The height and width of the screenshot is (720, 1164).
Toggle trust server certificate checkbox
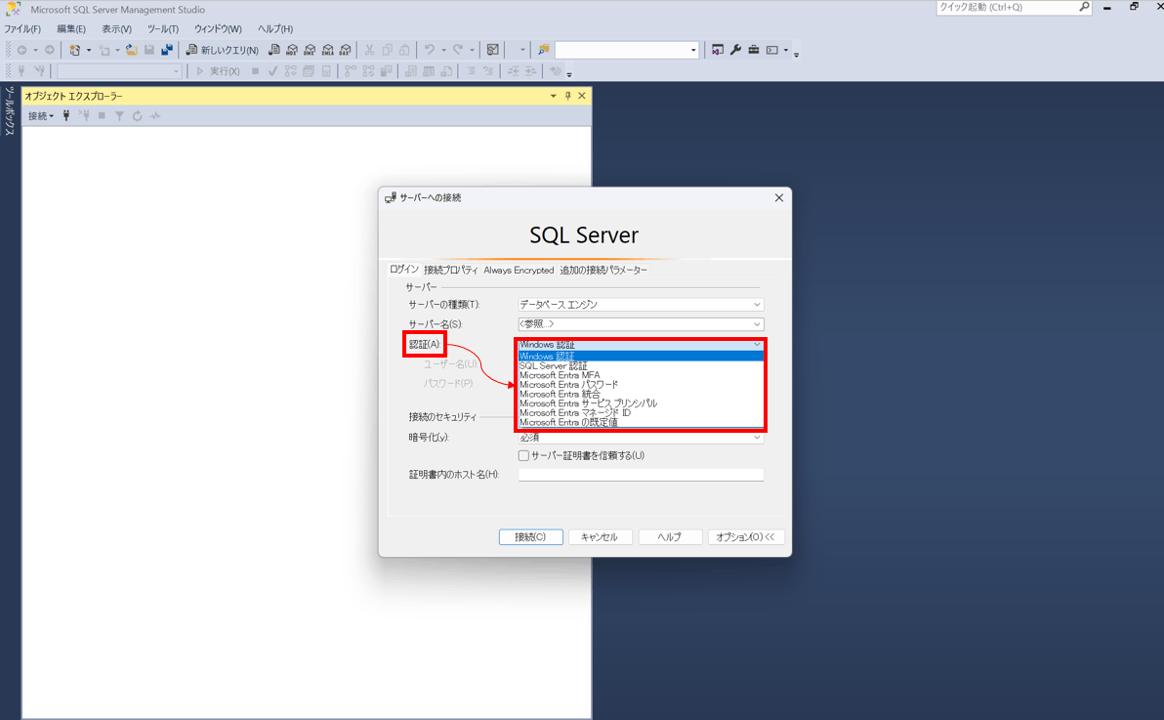pos(523,456)
